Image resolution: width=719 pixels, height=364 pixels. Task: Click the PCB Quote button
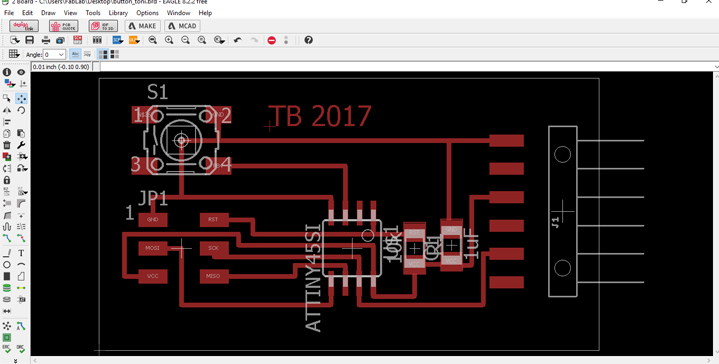[64, 26]
